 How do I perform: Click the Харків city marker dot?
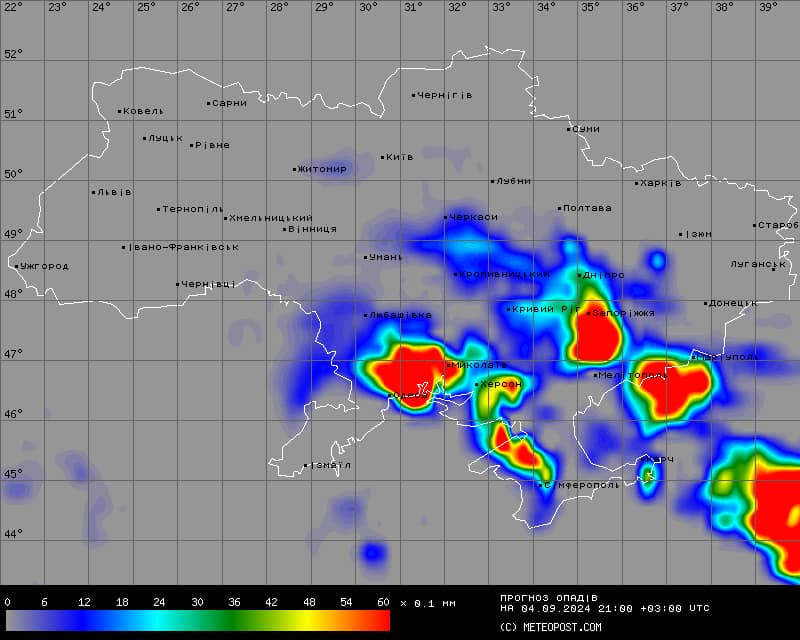(x=636, y=183)
